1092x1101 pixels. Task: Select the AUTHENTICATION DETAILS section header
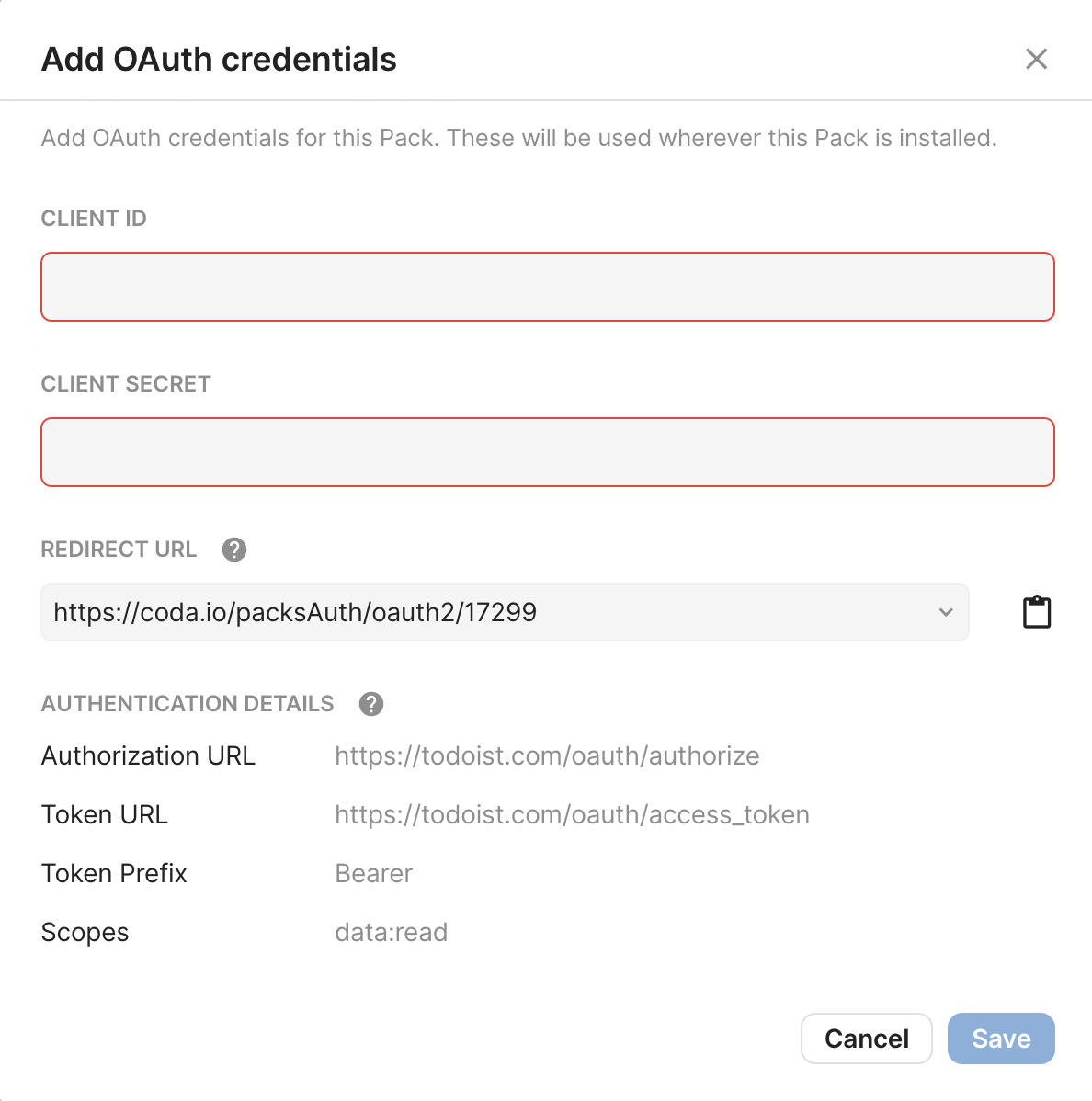pos(187,703)
